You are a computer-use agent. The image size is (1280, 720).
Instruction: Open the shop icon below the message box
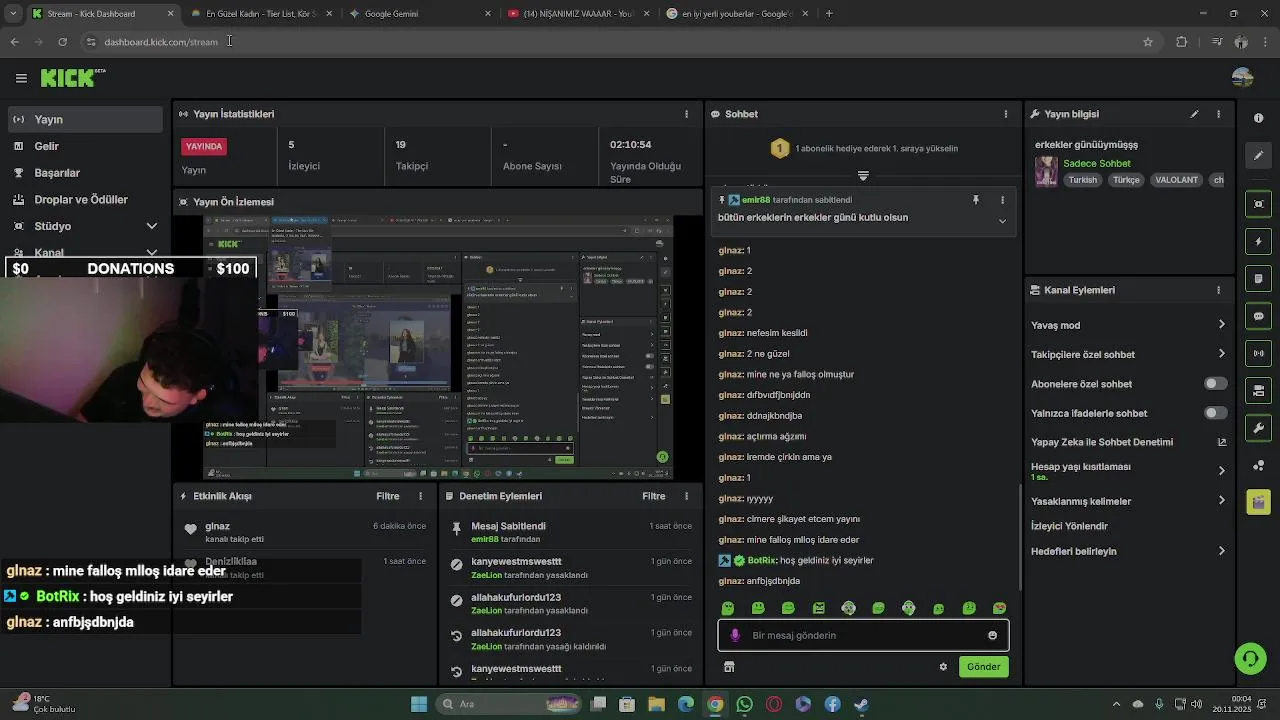729,667
